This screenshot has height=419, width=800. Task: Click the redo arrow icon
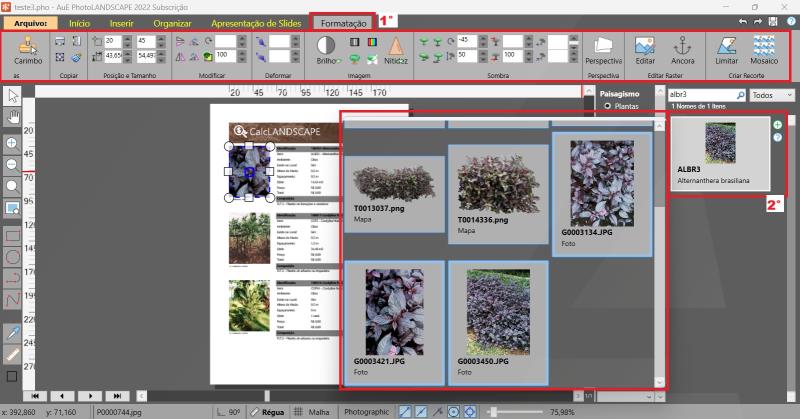758,21
